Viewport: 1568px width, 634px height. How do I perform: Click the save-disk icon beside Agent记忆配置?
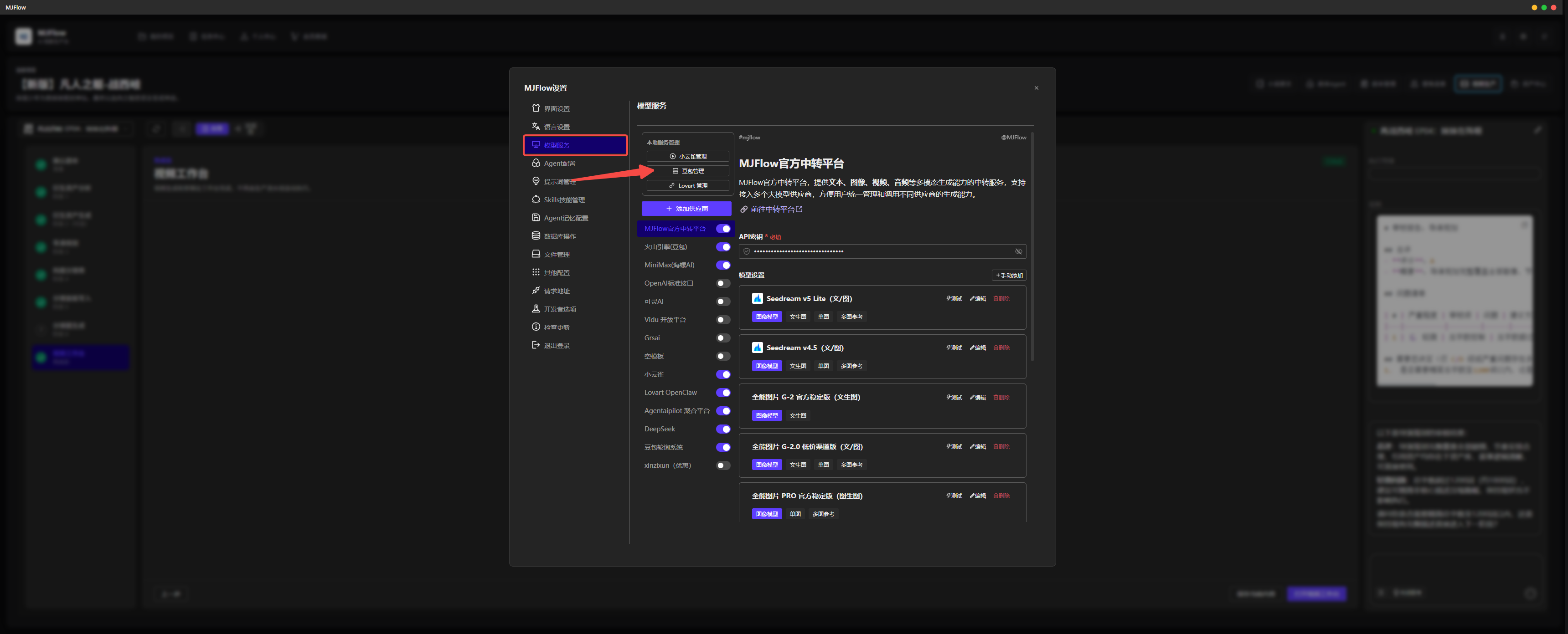coord(536,218)
